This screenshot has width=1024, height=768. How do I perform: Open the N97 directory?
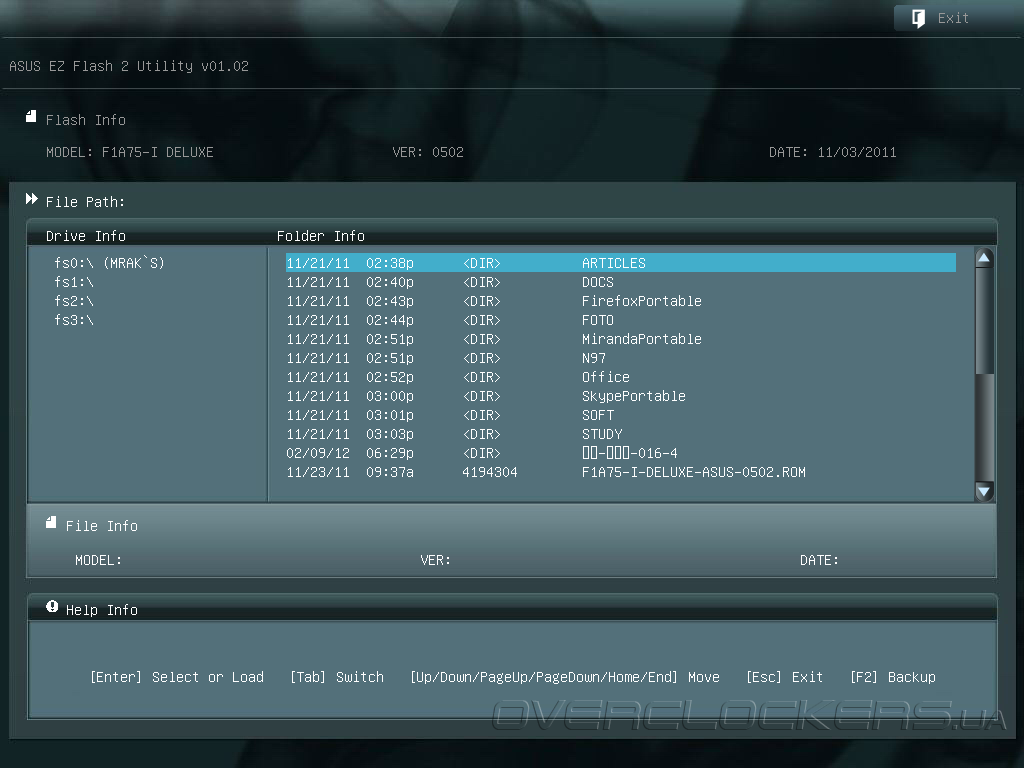[621, 358]
